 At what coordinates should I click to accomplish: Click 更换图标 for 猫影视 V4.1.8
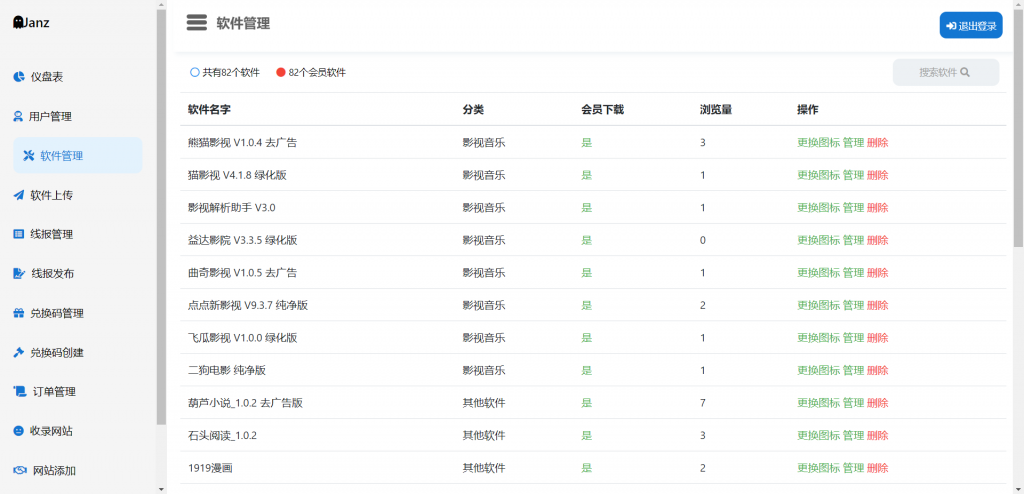point(818,175)
